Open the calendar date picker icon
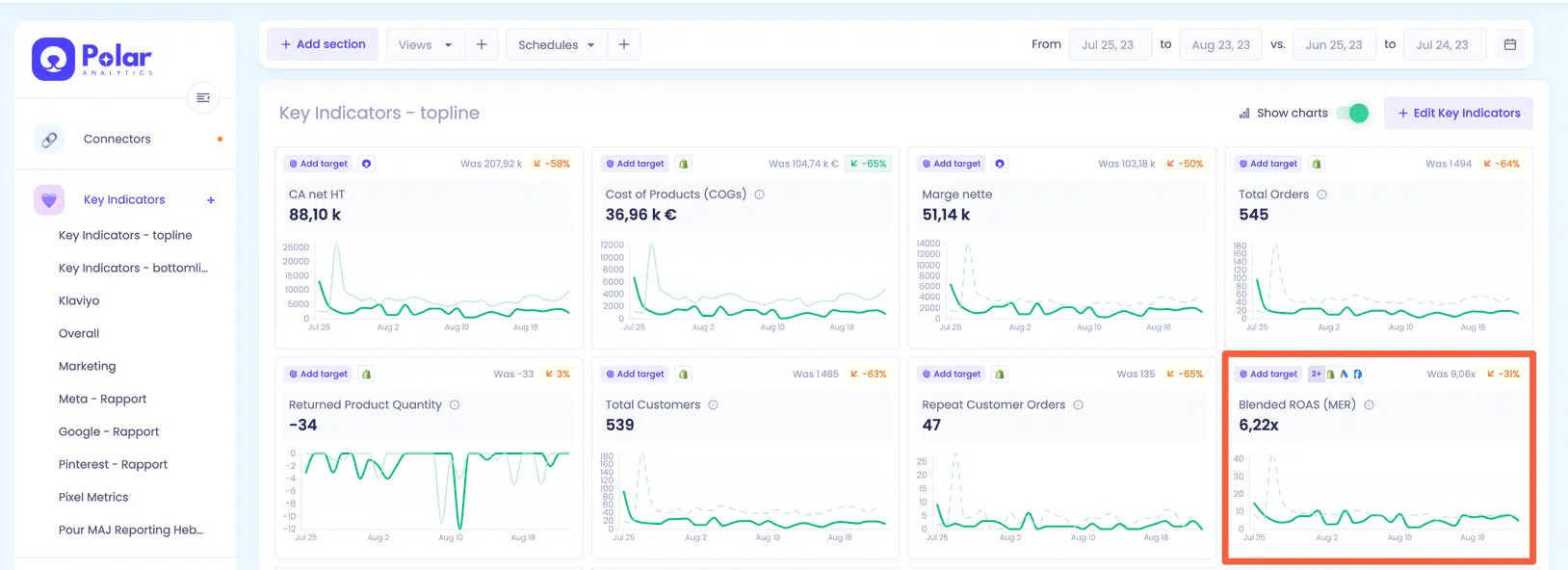1568x570 pixels. [x=1510, y=44]
